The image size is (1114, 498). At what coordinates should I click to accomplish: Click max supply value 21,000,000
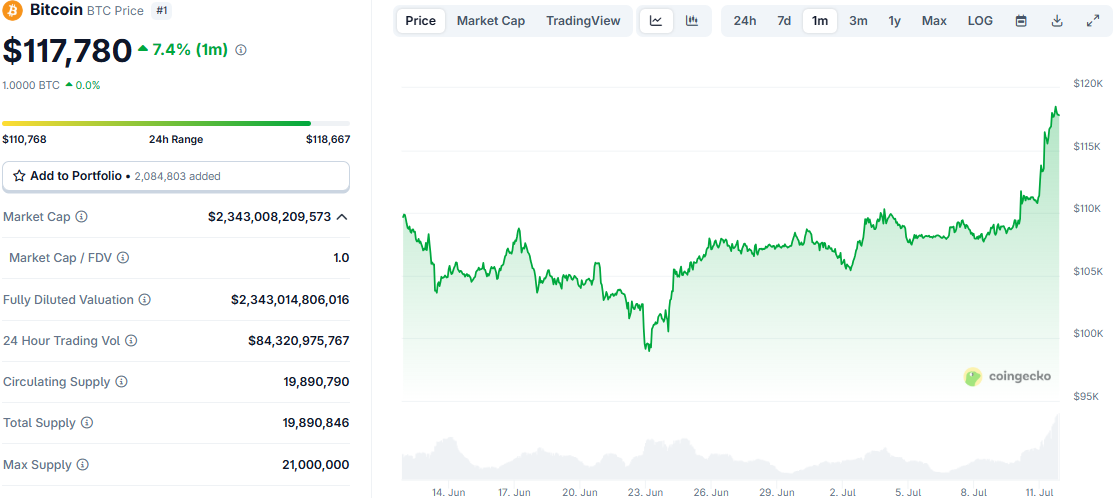tap(316, 465)
